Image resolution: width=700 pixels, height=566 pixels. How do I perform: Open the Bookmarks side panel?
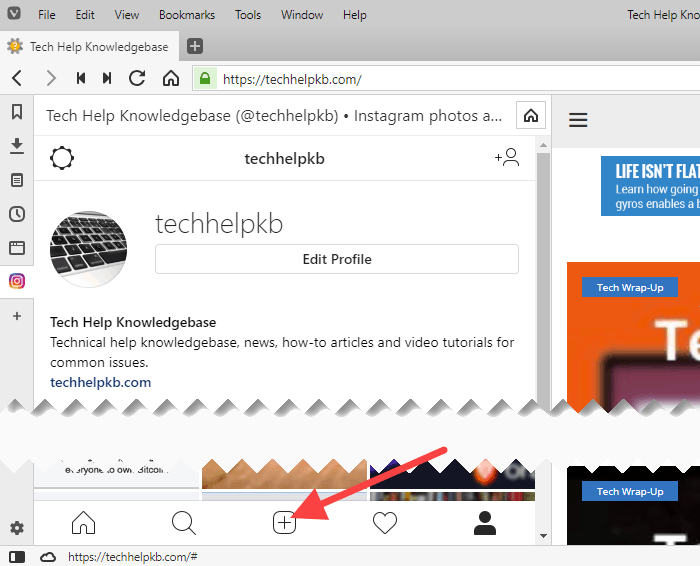[17, 112]
